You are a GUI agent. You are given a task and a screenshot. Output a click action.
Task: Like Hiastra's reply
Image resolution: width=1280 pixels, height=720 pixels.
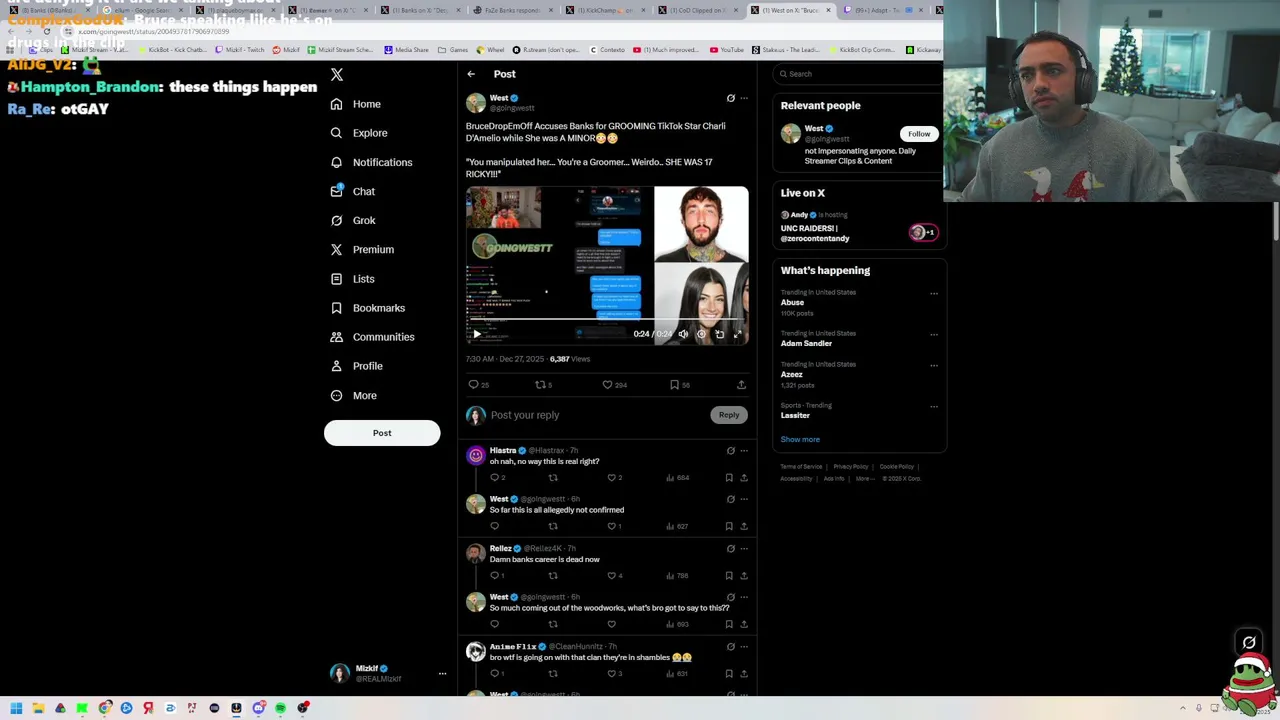(616, 478)
